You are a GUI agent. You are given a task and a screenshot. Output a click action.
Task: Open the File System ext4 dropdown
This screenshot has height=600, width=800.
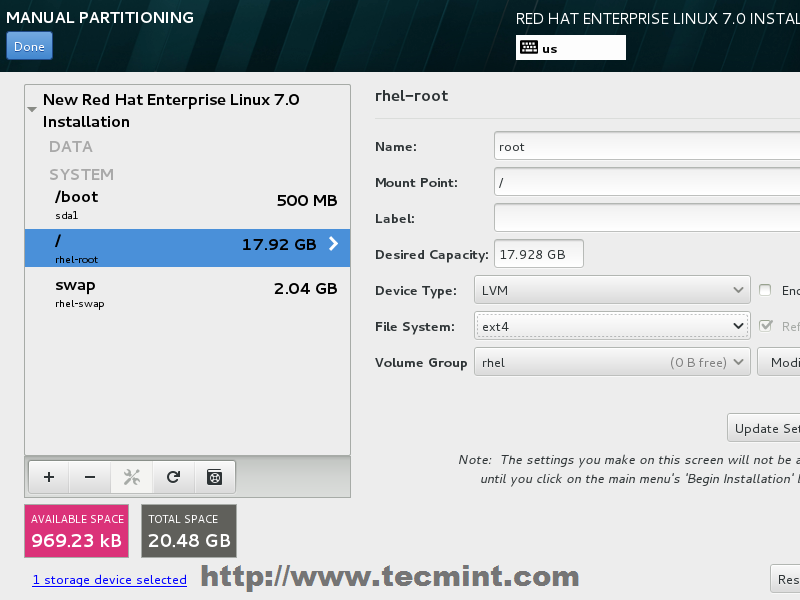coord(612,326)
